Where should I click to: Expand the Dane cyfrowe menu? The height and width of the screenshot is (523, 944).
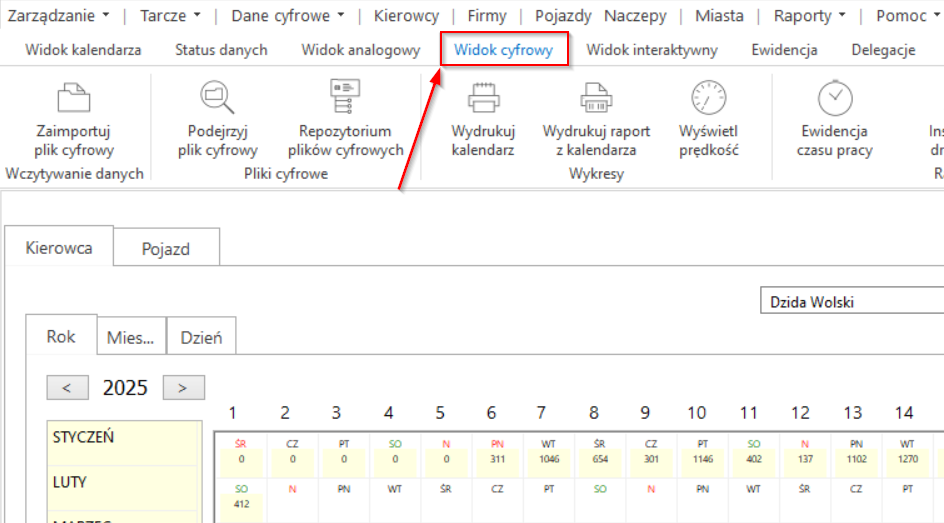(x=287, y=16)
